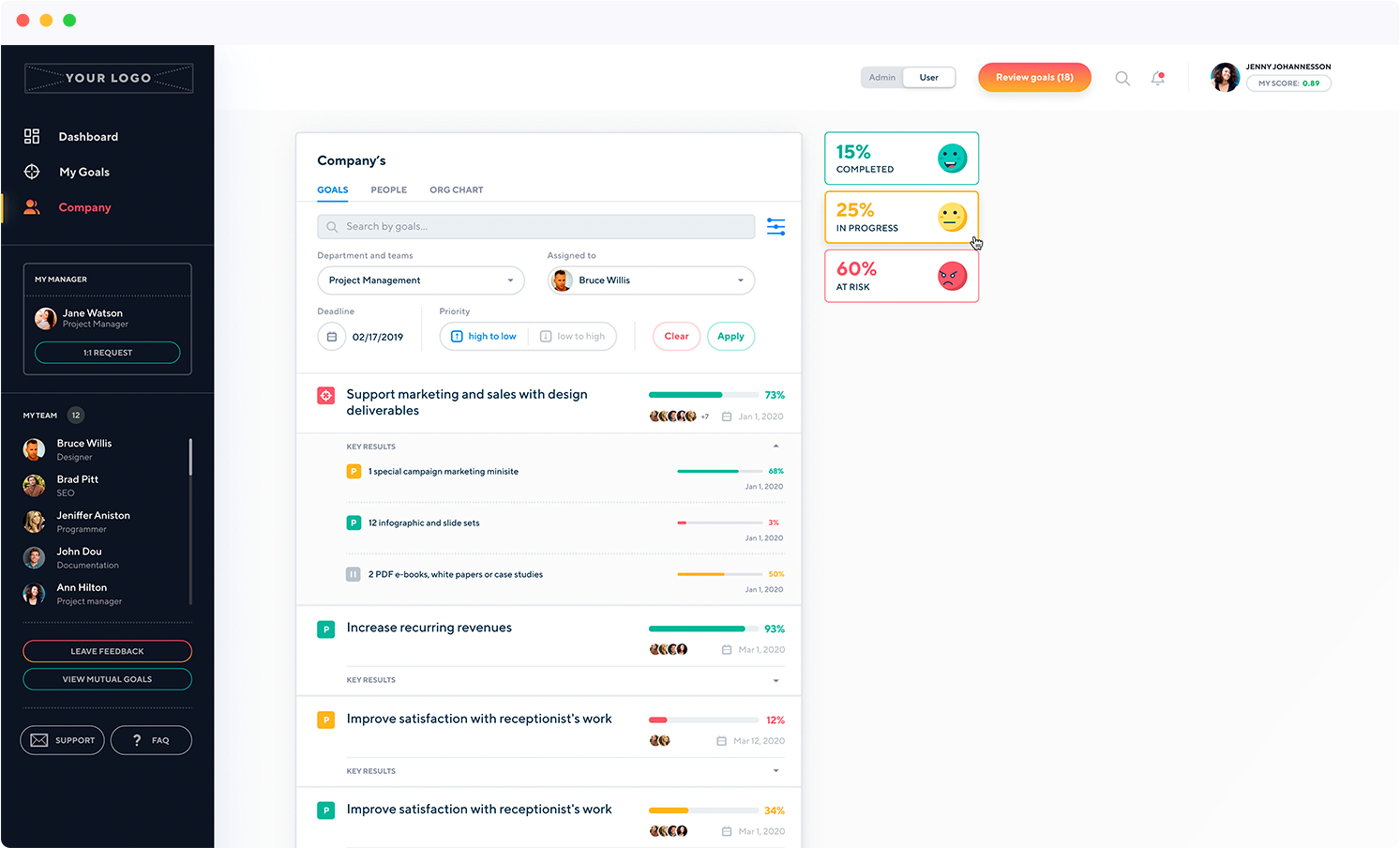Select high to low priority option
Viewport: 1400px width, 848px height.
tap(484, 337)
